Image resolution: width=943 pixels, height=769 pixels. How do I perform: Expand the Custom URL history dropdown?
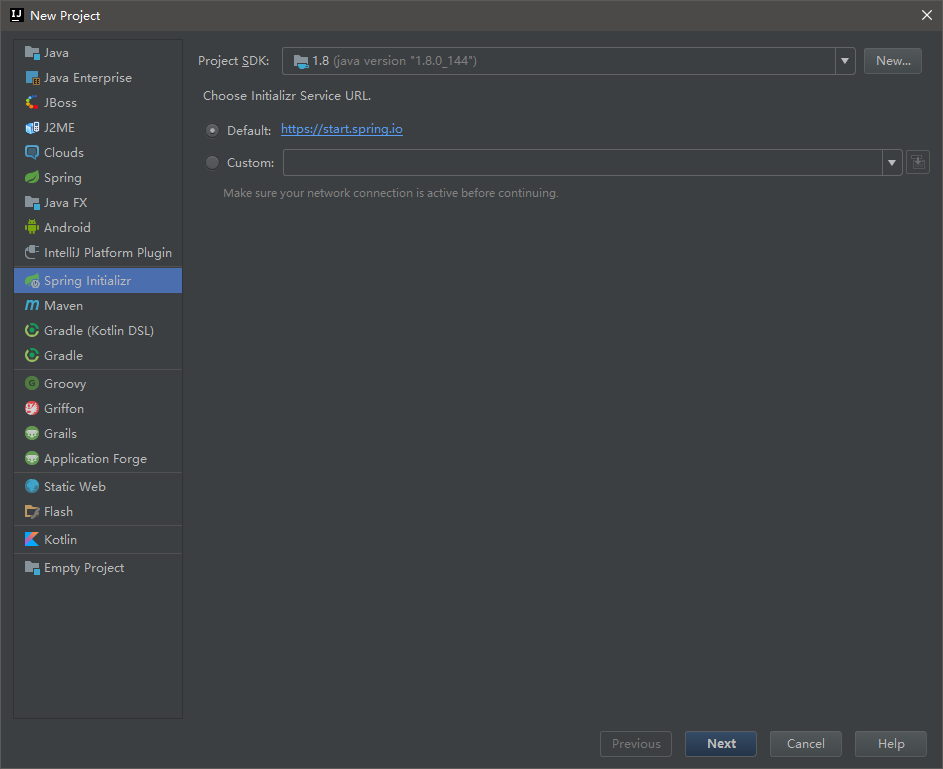891,162
